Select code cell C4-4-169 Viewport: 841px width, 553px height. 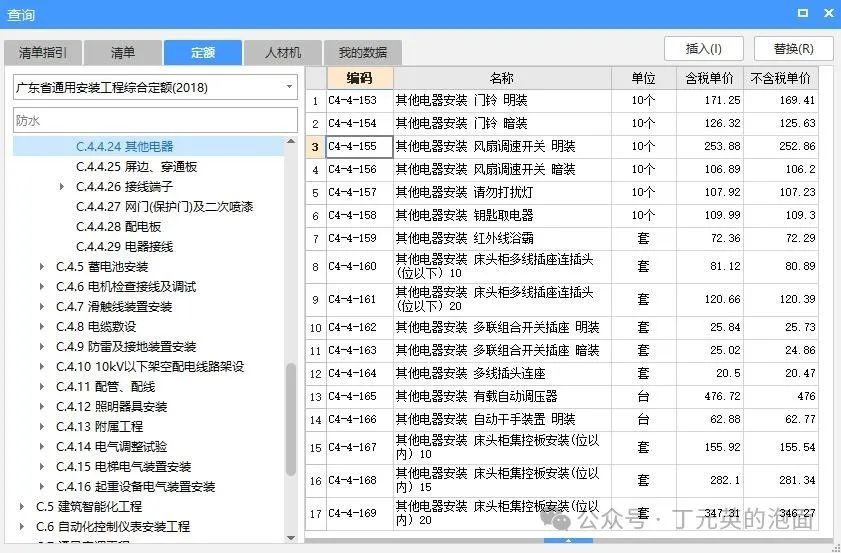pos(359,513)
